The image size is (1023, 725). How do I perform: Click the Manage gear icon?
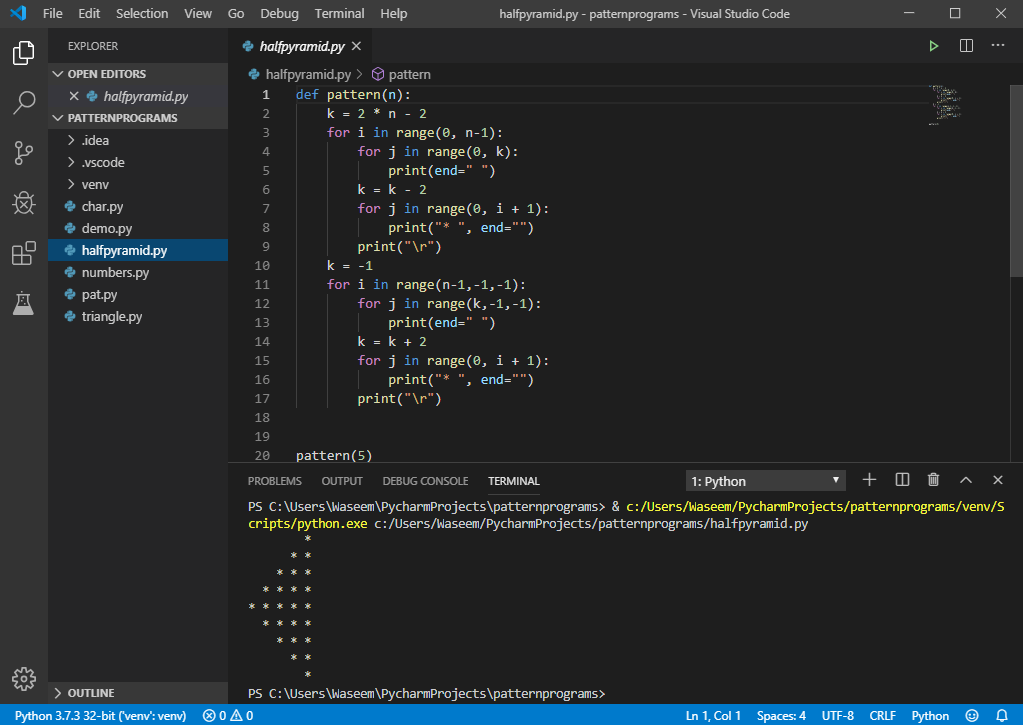coord(24,677)
